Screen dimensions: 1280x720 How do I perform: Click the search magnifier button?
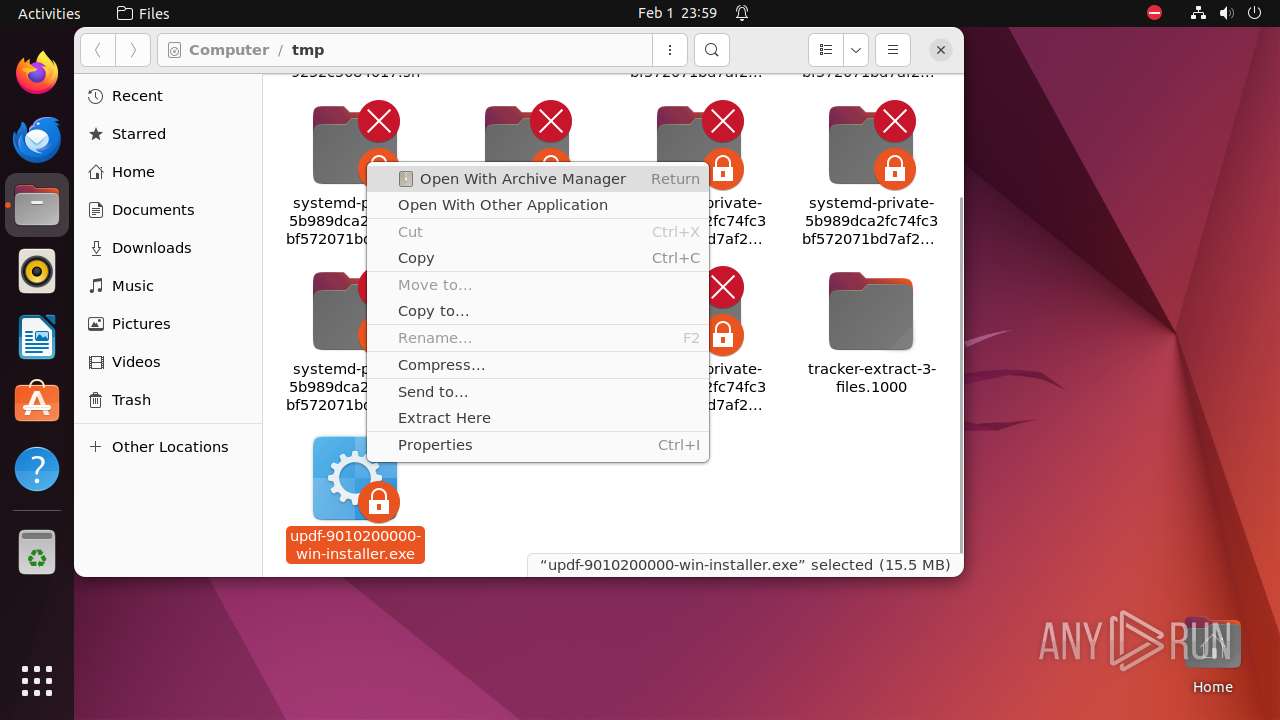pyautogui.click(x=711, y=50)
